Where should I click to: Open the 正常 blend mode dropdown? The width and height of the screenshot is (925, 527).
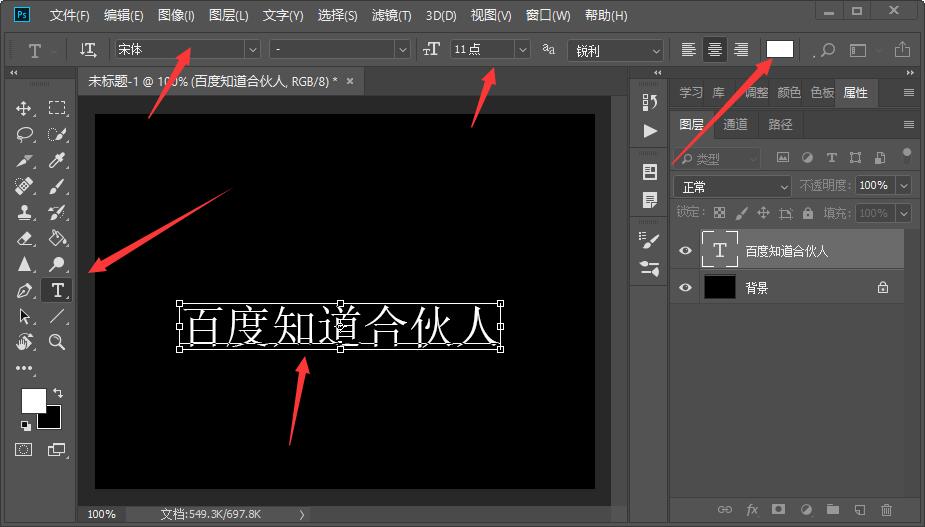click(732, 187)
